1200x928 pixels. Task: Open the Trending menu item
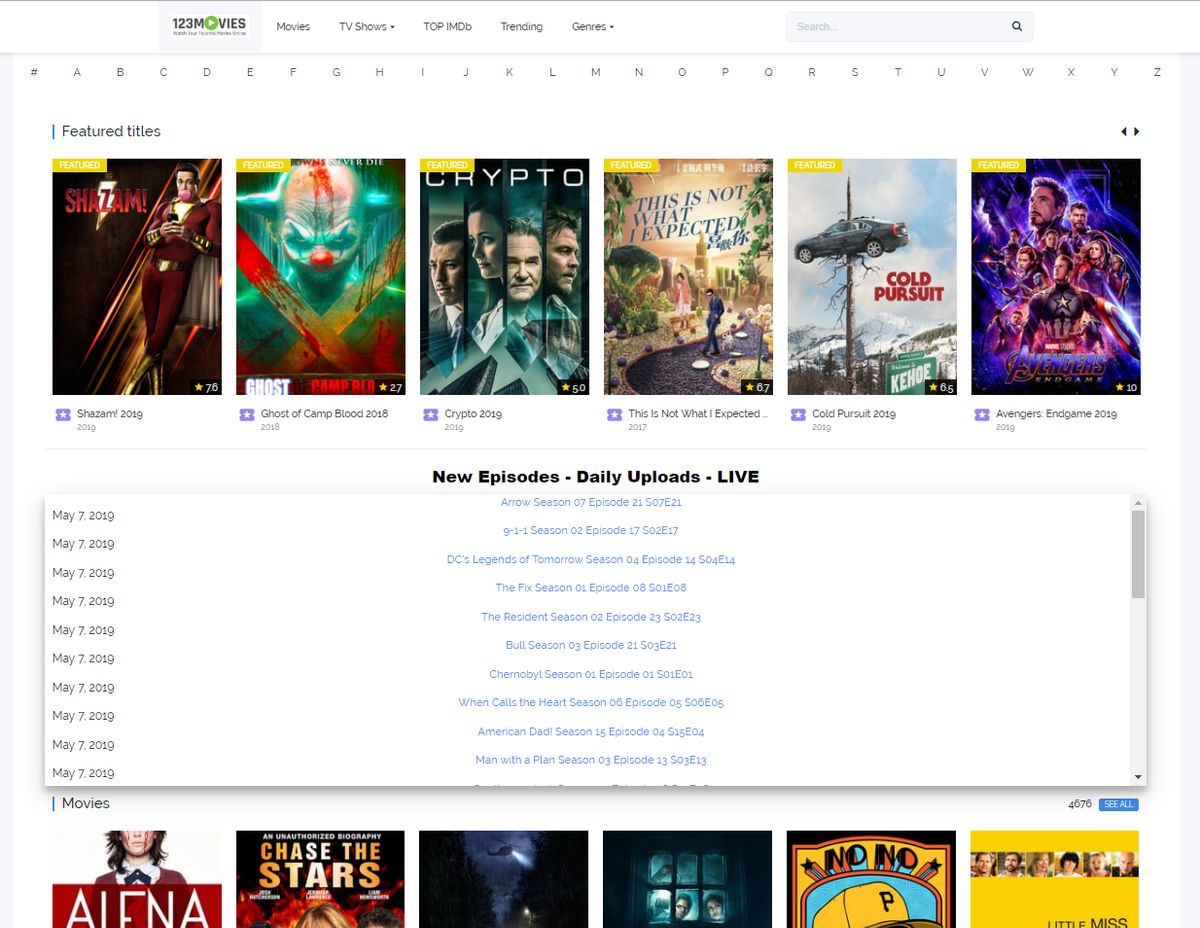click(x=521, y=27)
